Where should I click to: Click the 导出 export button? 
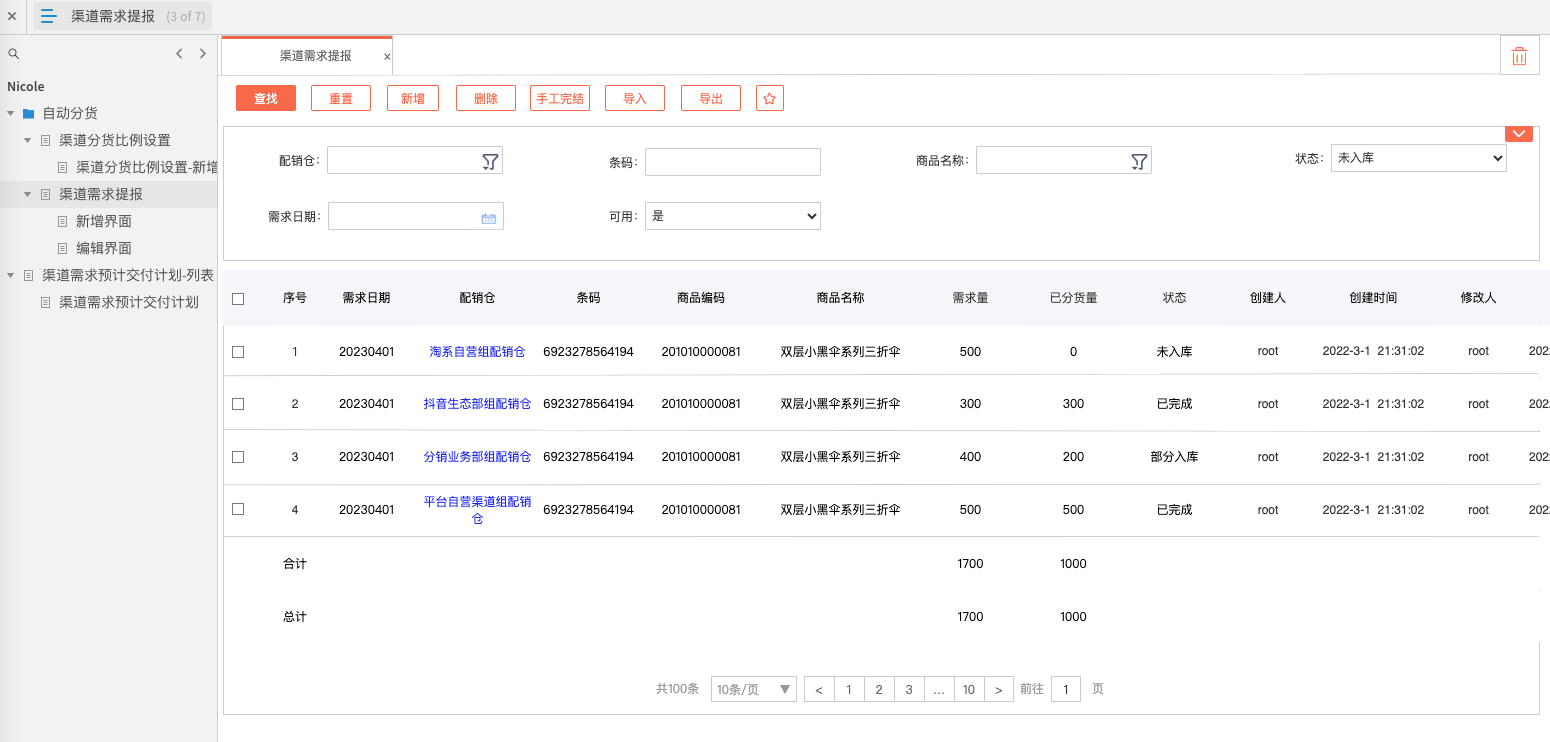click(x=711, y=98)
